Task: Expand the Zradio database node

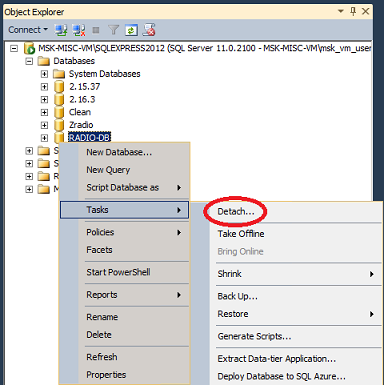Action: coord(44,125)
